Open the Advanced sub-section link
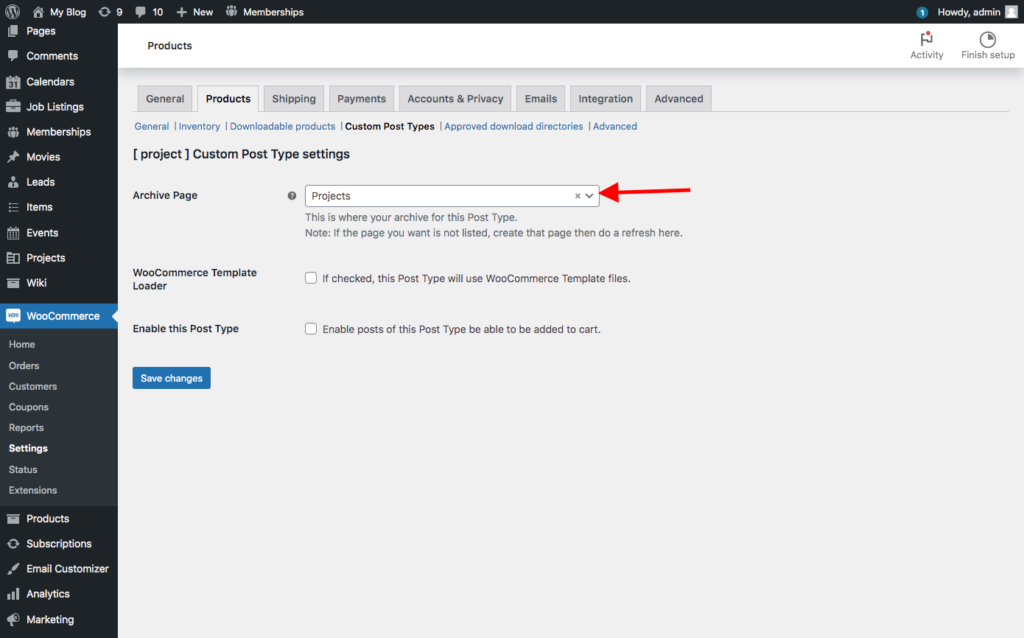 tap(615, 127)
